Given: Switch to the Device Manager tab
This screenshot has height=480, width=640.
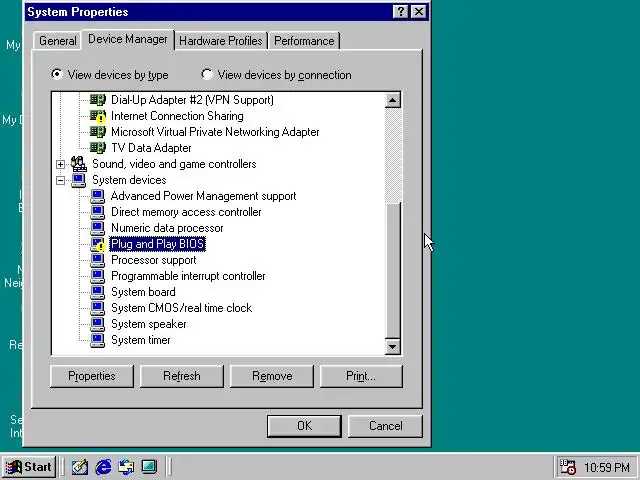Looking at the screenshot, I should (128, 39).
